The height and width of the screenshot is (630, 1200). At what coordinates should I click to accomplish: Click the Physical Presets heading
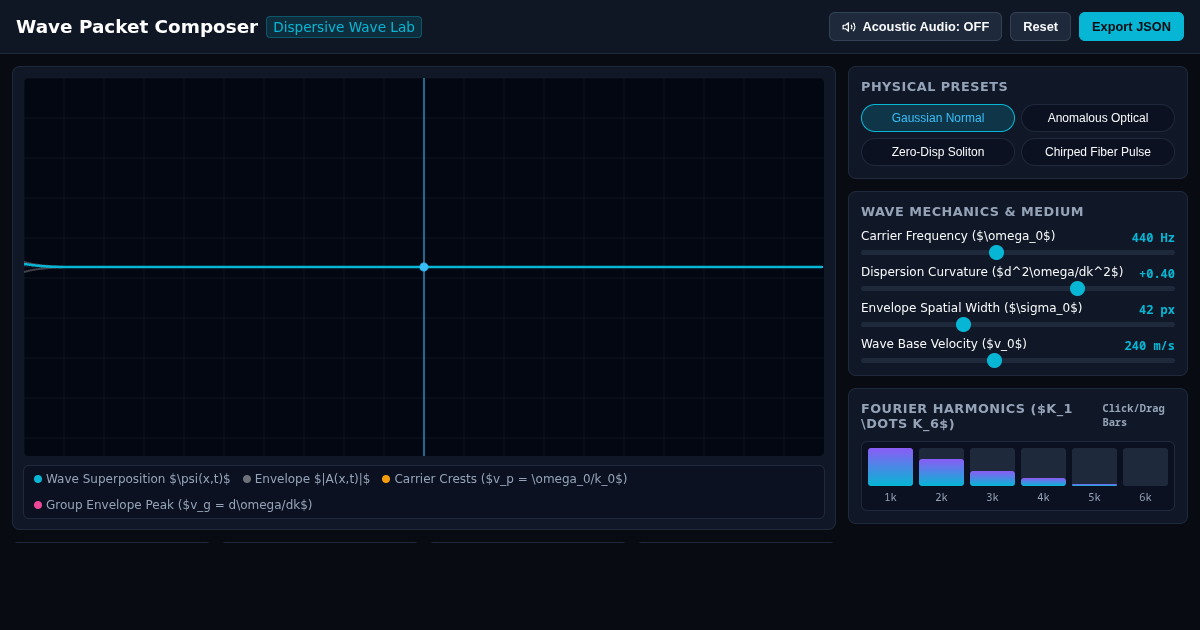click(934, 87)
